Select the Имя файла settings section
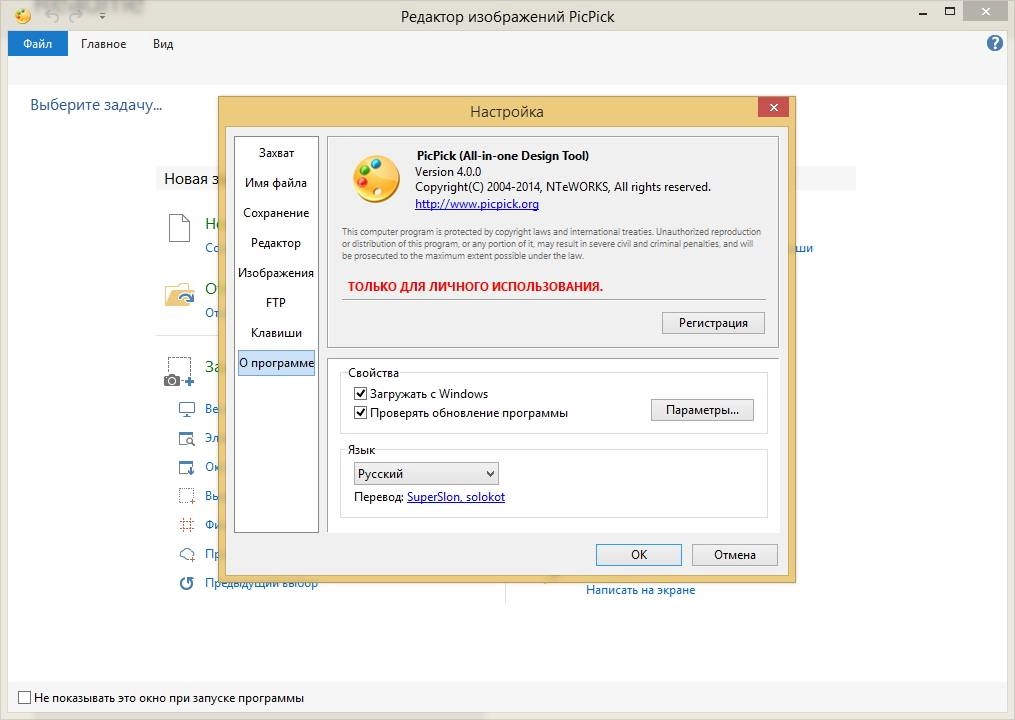1015x720 pixels. coord(276,183)
